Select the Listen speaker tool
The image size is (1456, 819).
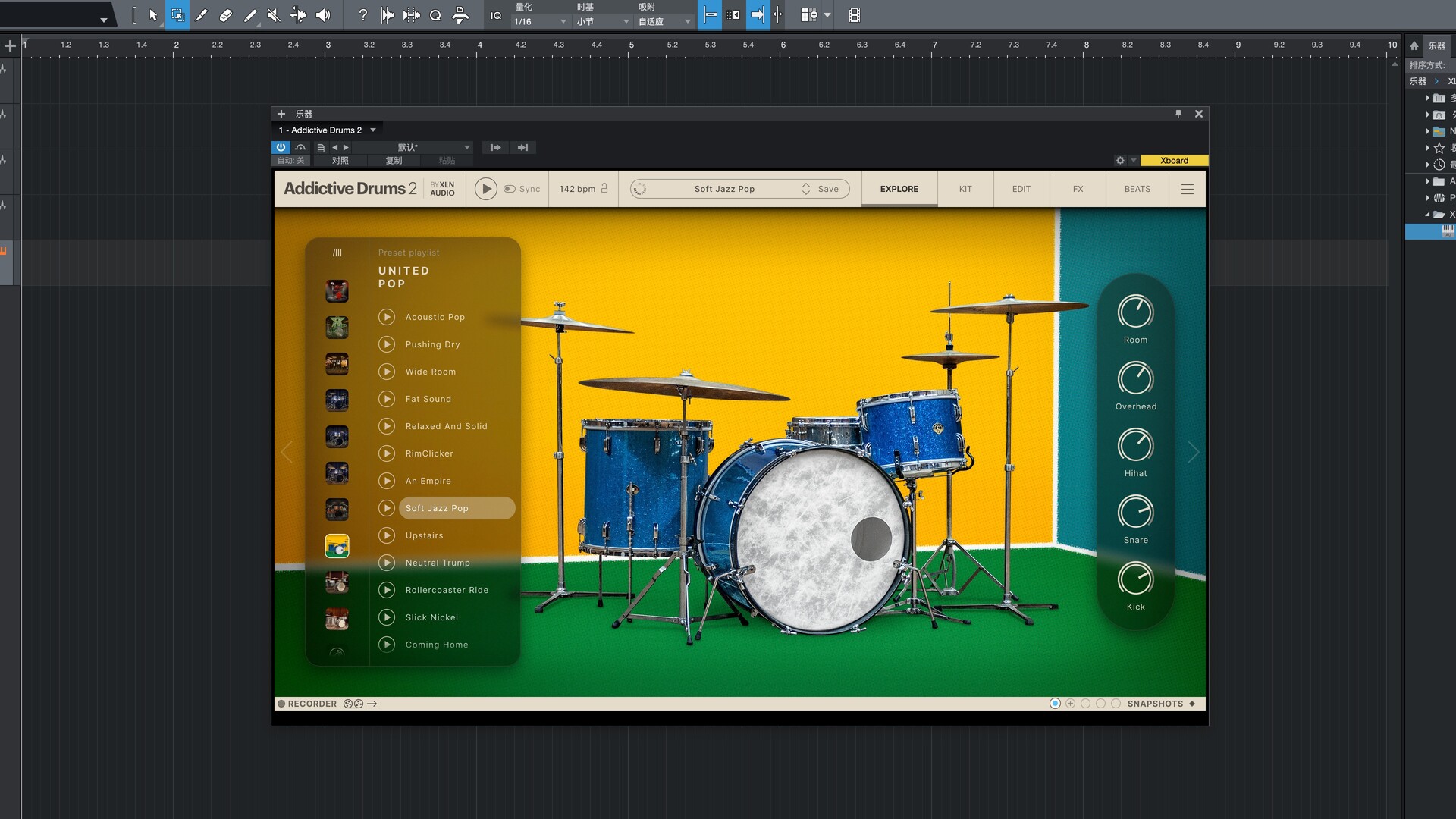coord(323,15)
